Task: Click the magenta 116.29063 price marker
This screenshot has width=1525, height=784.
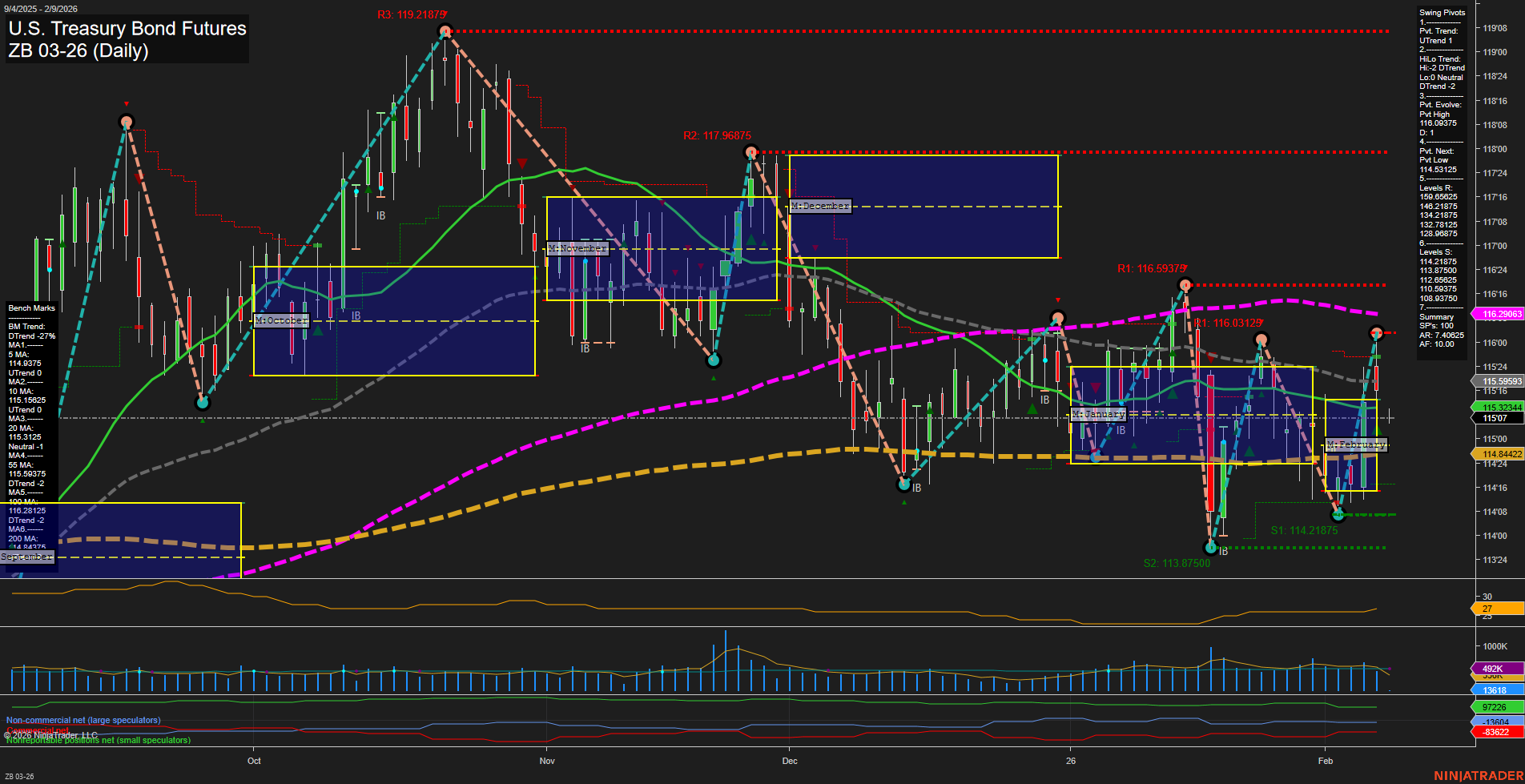Action: point(1498,314)
